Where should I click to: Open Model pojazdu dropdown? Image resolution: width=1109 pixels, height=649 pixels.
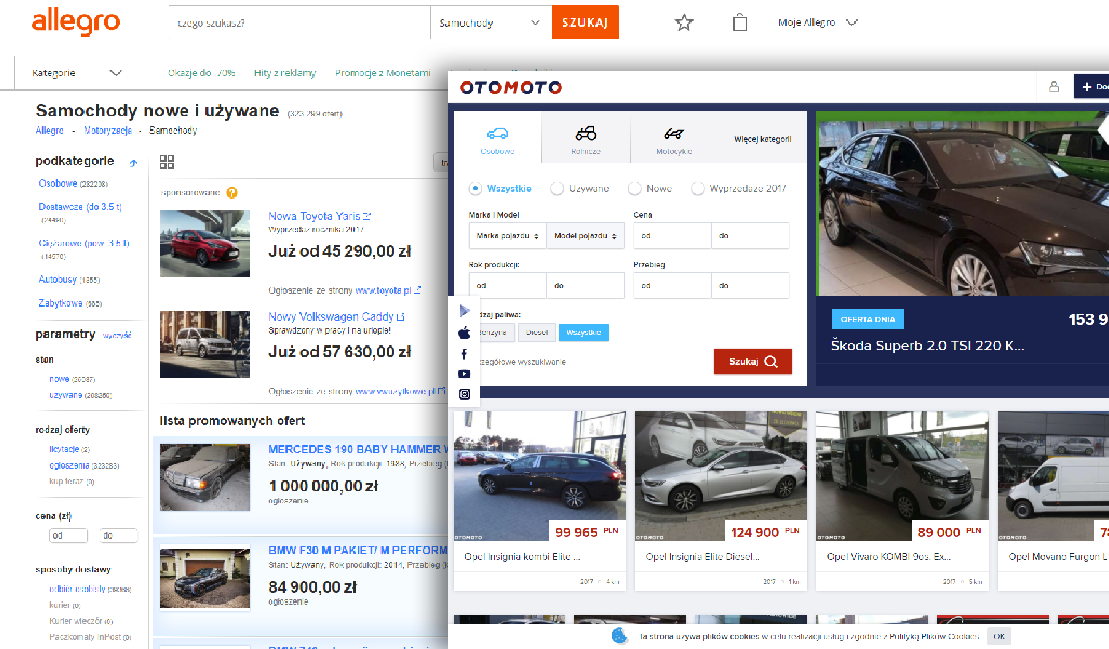[x=585, y=235]
